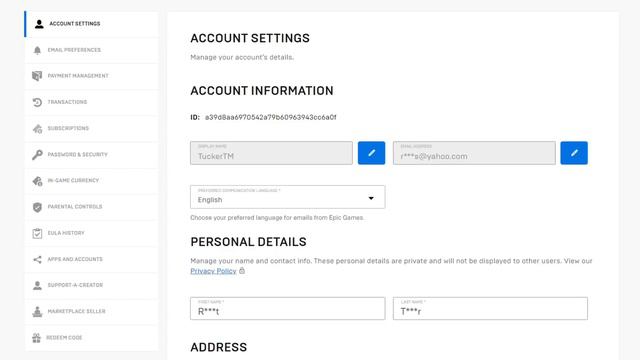Open the Account Settings menu item

(x=91, y=24)
